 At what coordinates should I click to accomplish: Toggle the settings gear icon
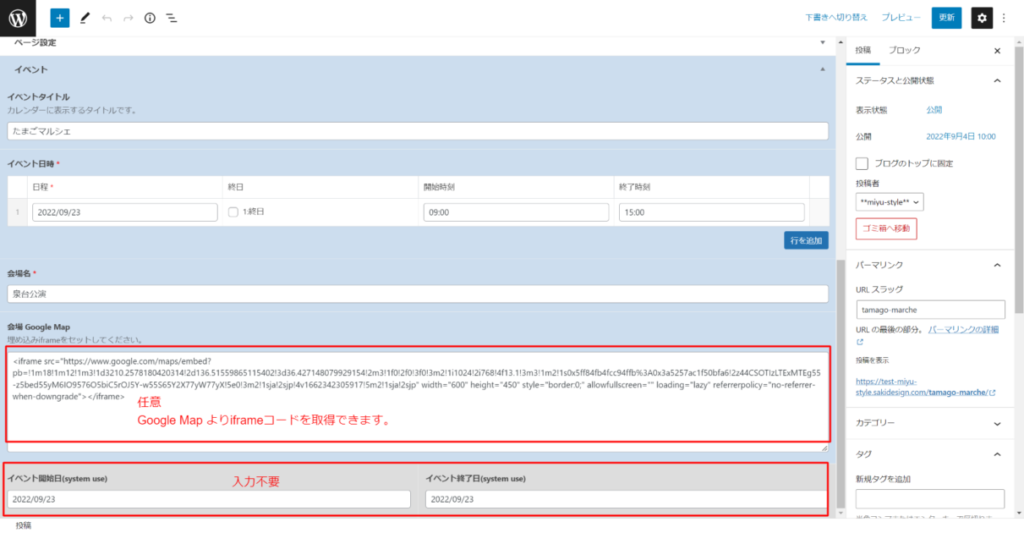pos(981,18)
